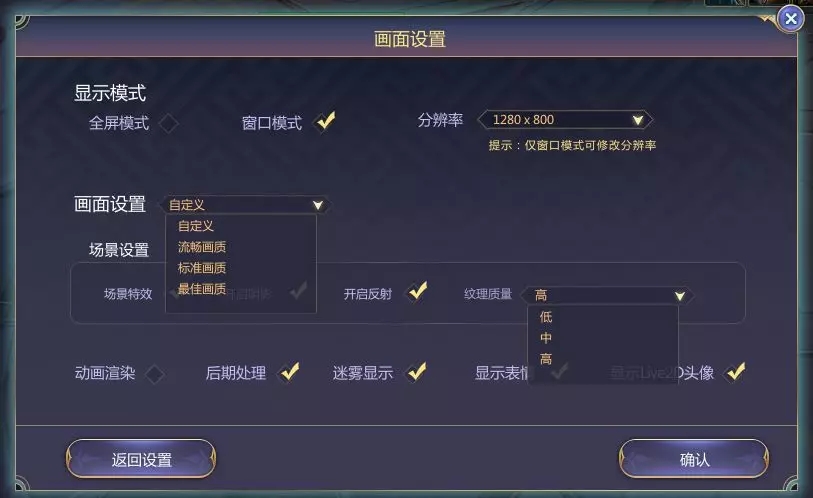The image size is (813, 498).
Task: Collapse the 画面设置 自定义 dropdown arrow
Action: (x=318, y=205)
